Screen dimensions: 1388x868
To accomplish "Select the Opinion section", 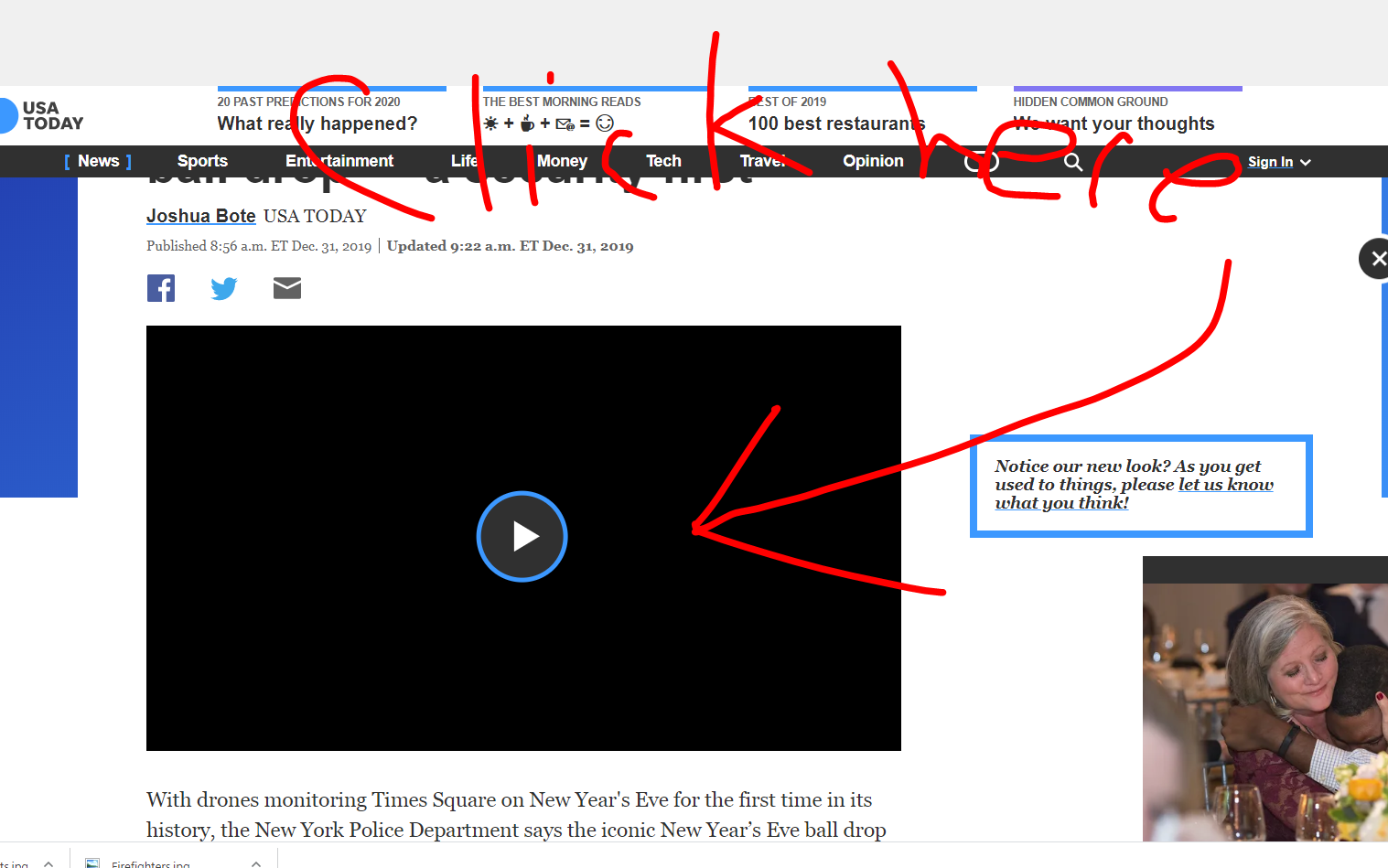I will pos(873,161).
